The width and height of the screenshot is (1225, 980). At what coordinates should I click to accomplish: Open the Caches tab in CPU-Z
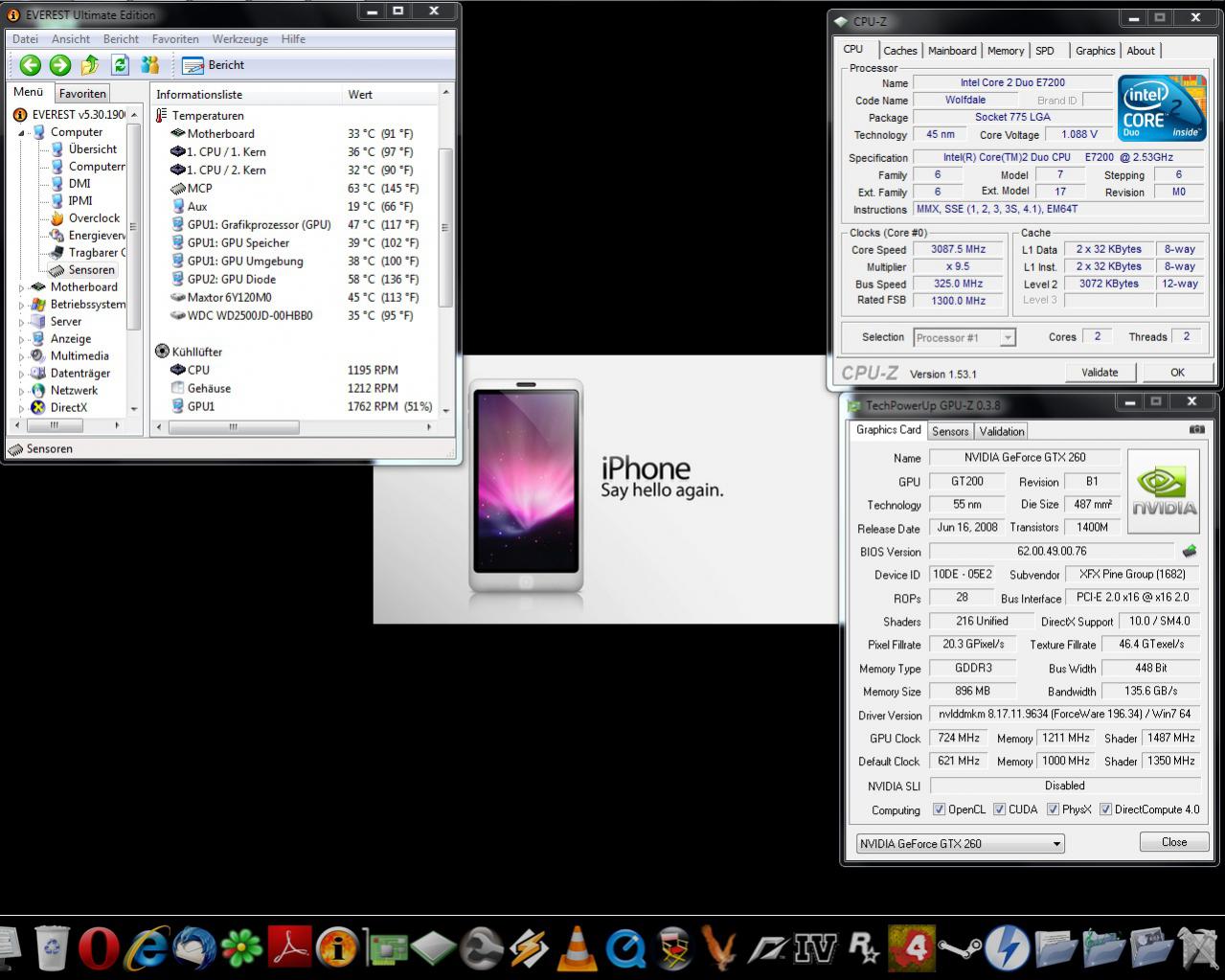pos(899,51)
